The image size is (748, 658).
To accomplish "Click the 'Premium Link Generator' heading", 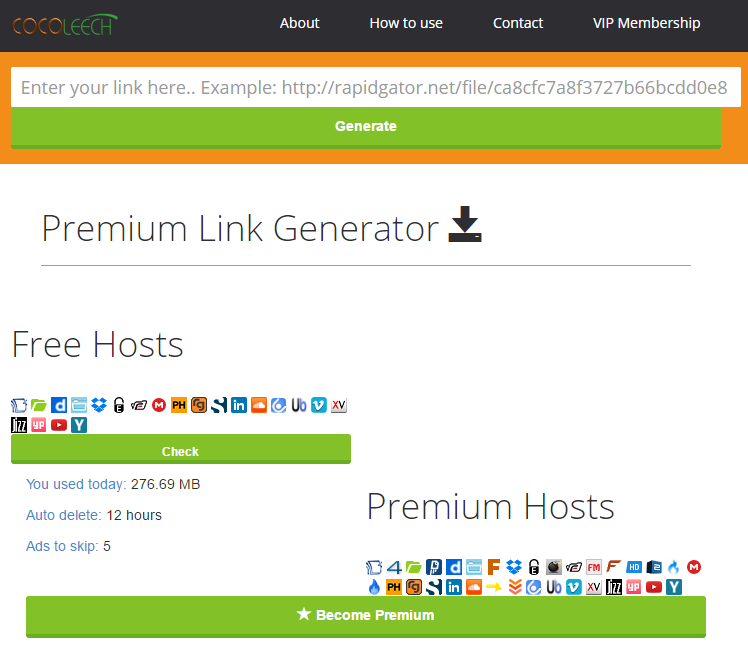I will [x=240, y=229].
